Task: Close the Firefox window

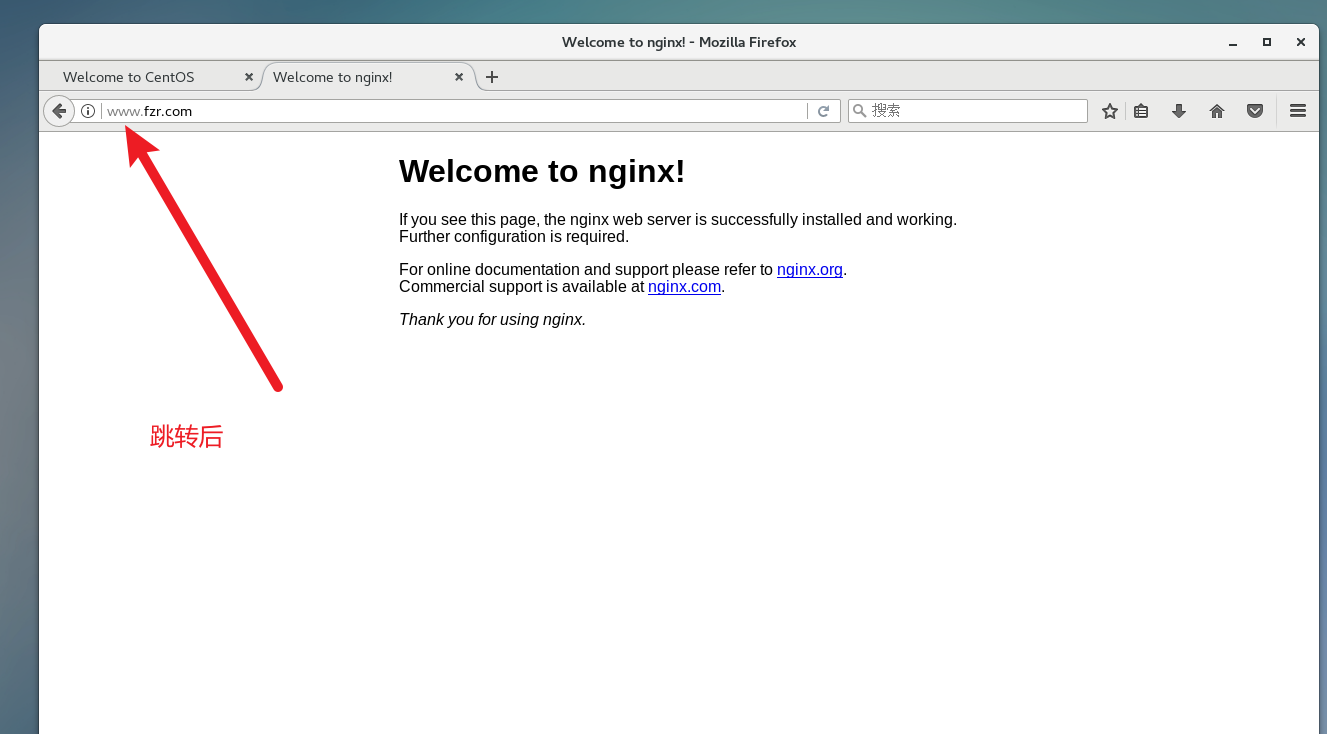Action: (x=1301, y=42)
